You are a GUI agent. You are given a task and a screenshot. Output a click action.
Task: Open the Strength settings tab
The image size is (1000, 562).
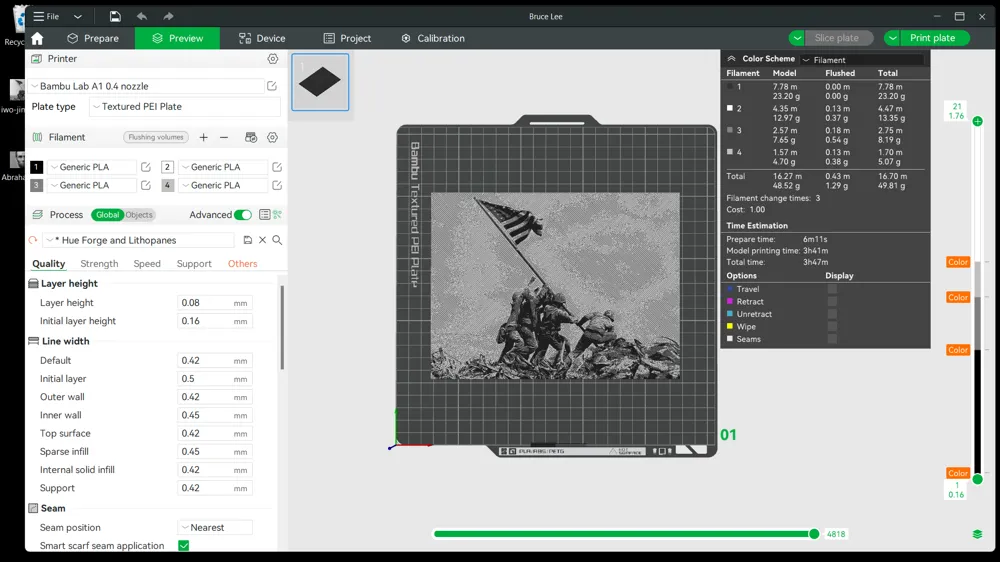(x=99, y=263)
